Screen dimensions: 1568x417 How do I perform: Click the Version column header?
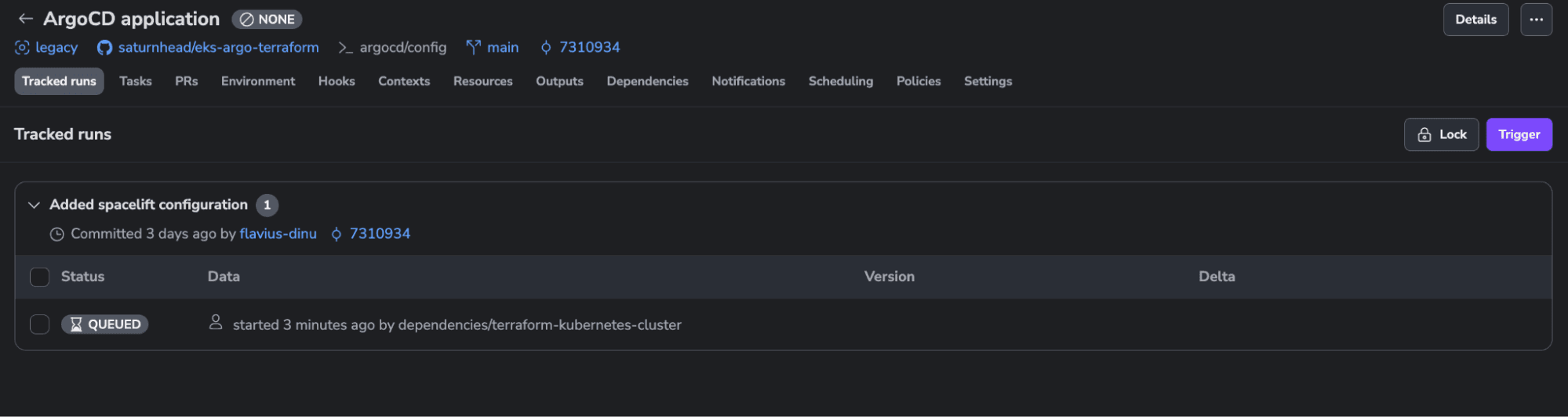tap(889, 276)
